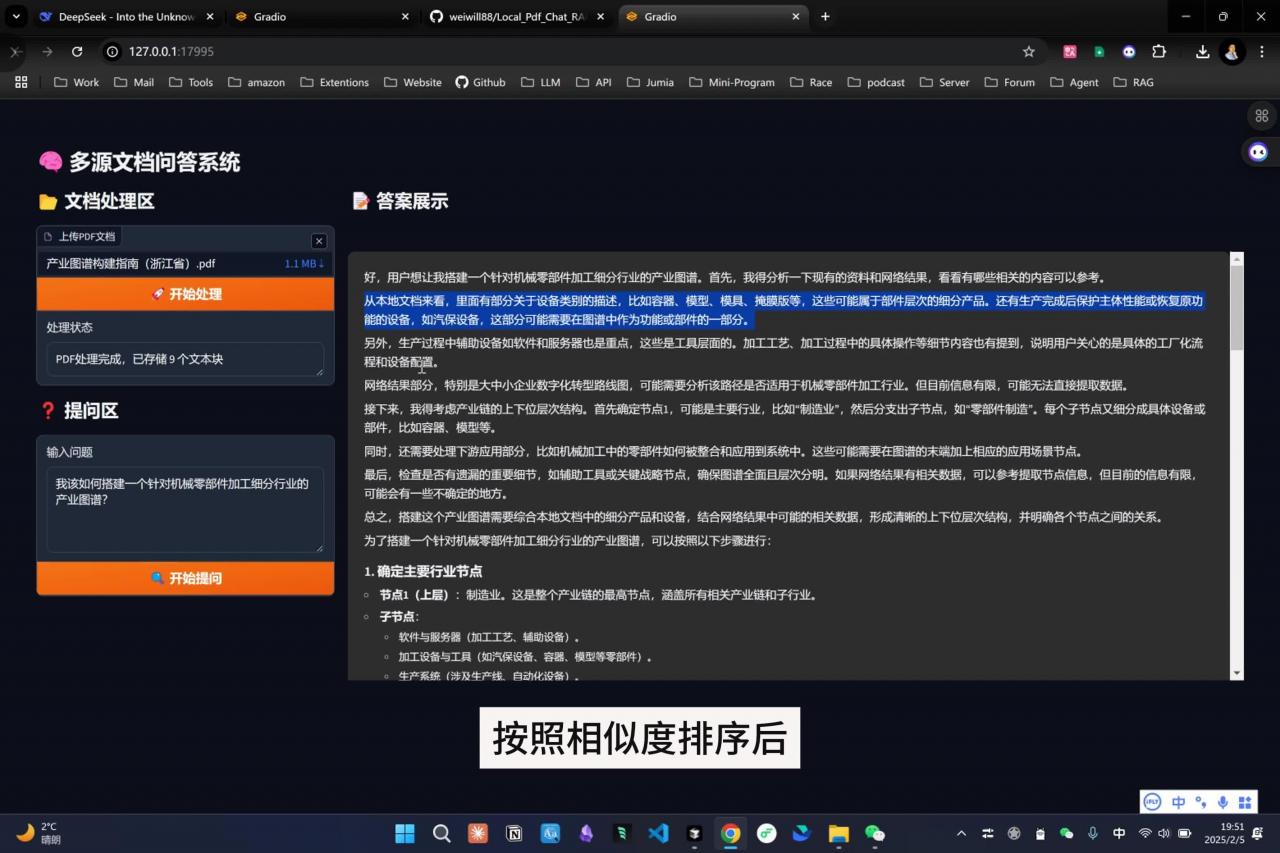Click the IME toolbar grid icon
Viewport: 1280px width, 853px height.
1245,802
